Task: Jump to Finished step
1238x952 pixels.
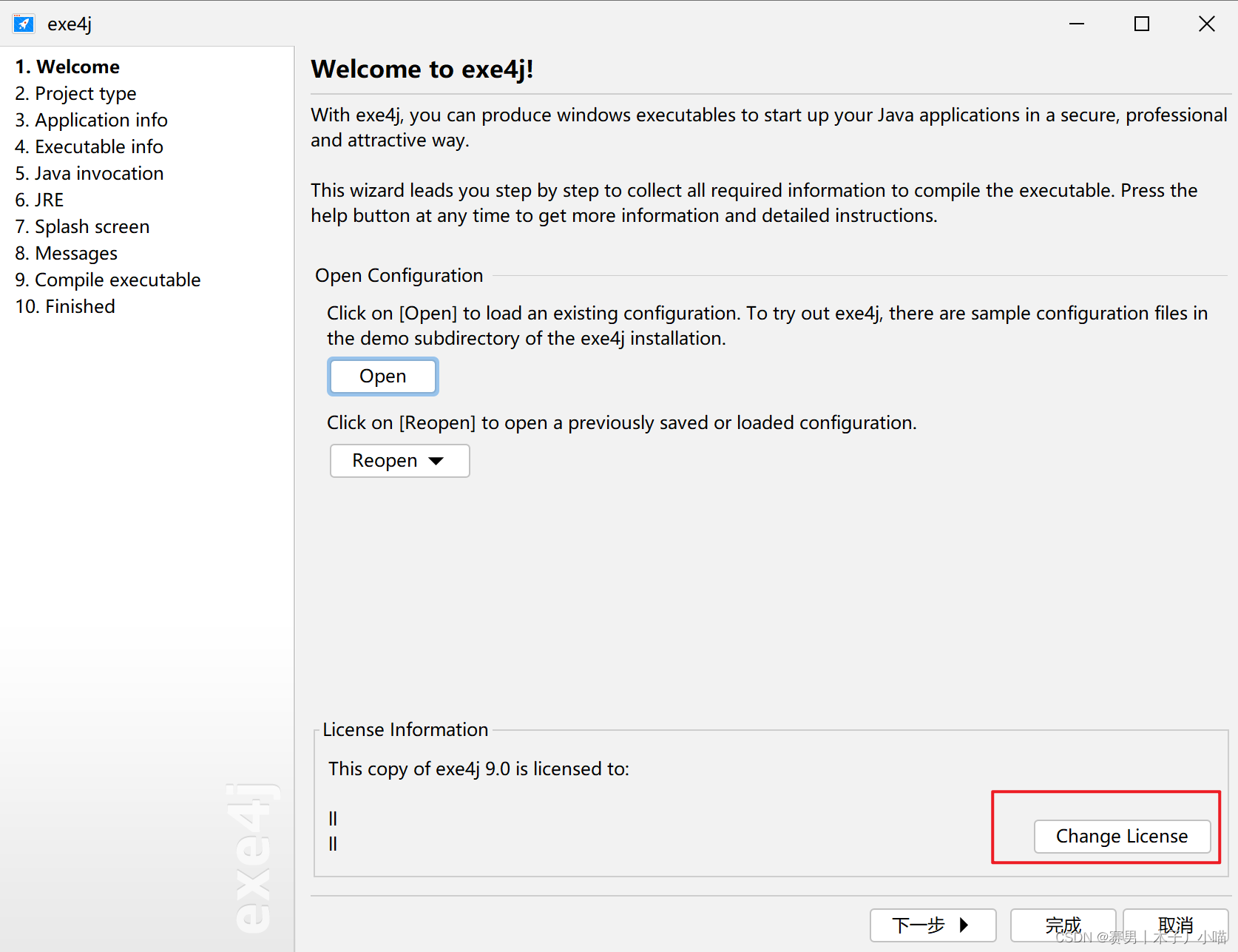Action: pyautogui.click(x=65, y=306)
